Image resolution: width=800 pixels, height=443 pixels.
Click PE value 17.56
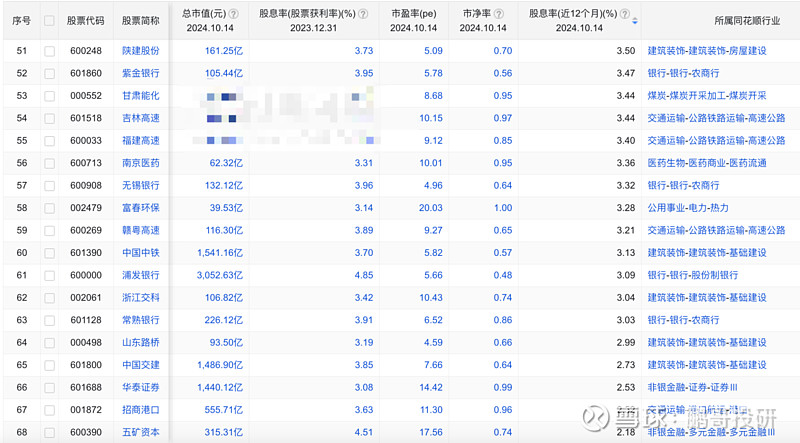(431, 432)
